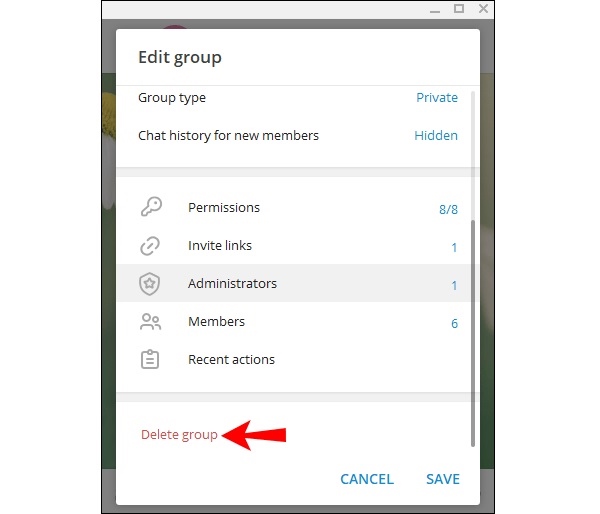The width and height of the screenshot is (600, 514).
Task: Click the Administrators shield icon
Action: 150,284
